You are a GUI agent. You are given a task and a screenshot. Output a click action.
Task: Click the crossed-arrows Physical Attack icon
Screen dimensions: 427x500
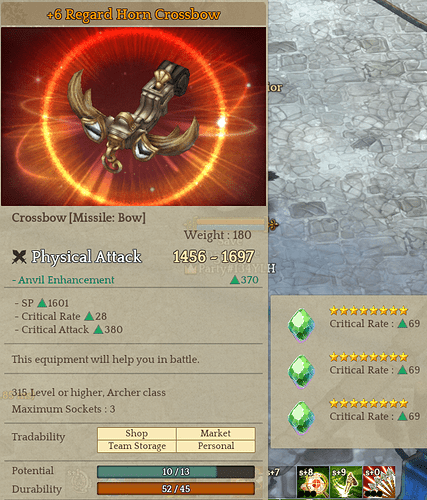pyautogui.click(x=19, y=257)
